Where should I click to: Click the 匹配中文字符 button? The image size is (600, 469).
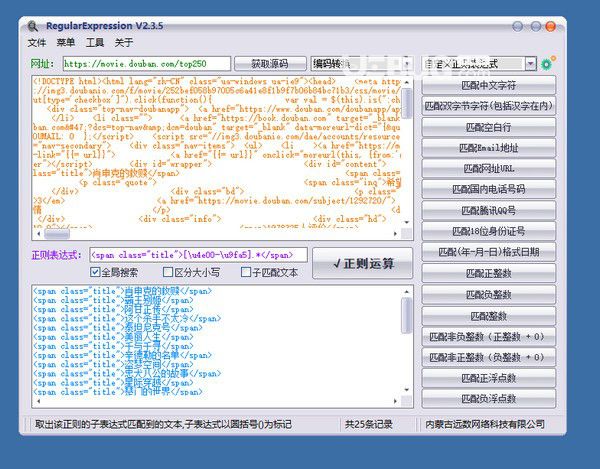(x=489, y=85)
